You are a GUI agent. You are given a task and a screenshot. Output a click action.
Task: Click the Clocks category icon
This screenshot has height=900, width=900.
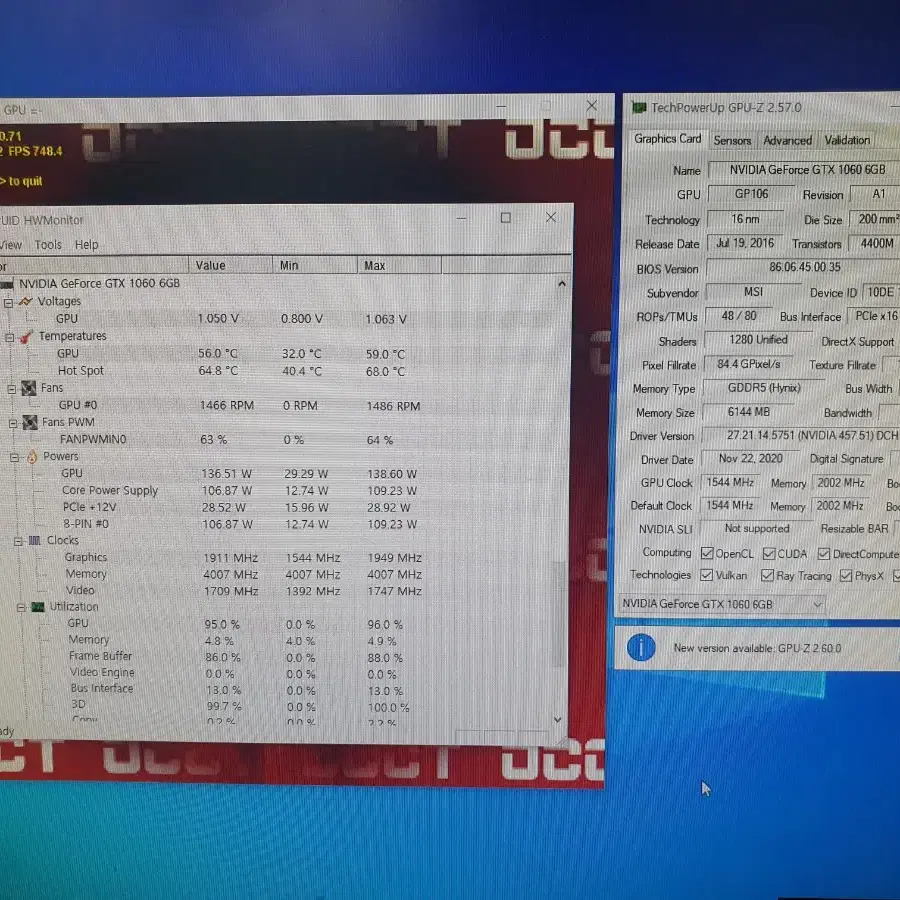tap(34, 541)
